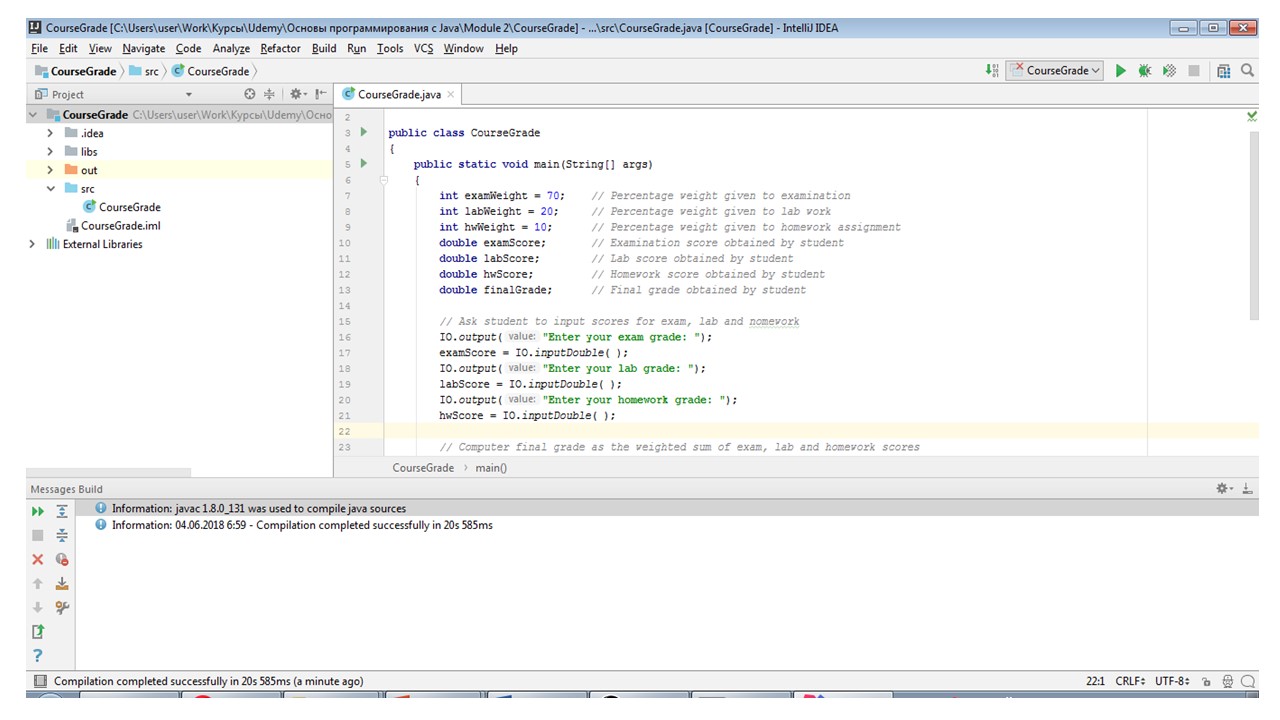Start debugging with the bug icon
1280x720 pixels.
pos(1144,71)
